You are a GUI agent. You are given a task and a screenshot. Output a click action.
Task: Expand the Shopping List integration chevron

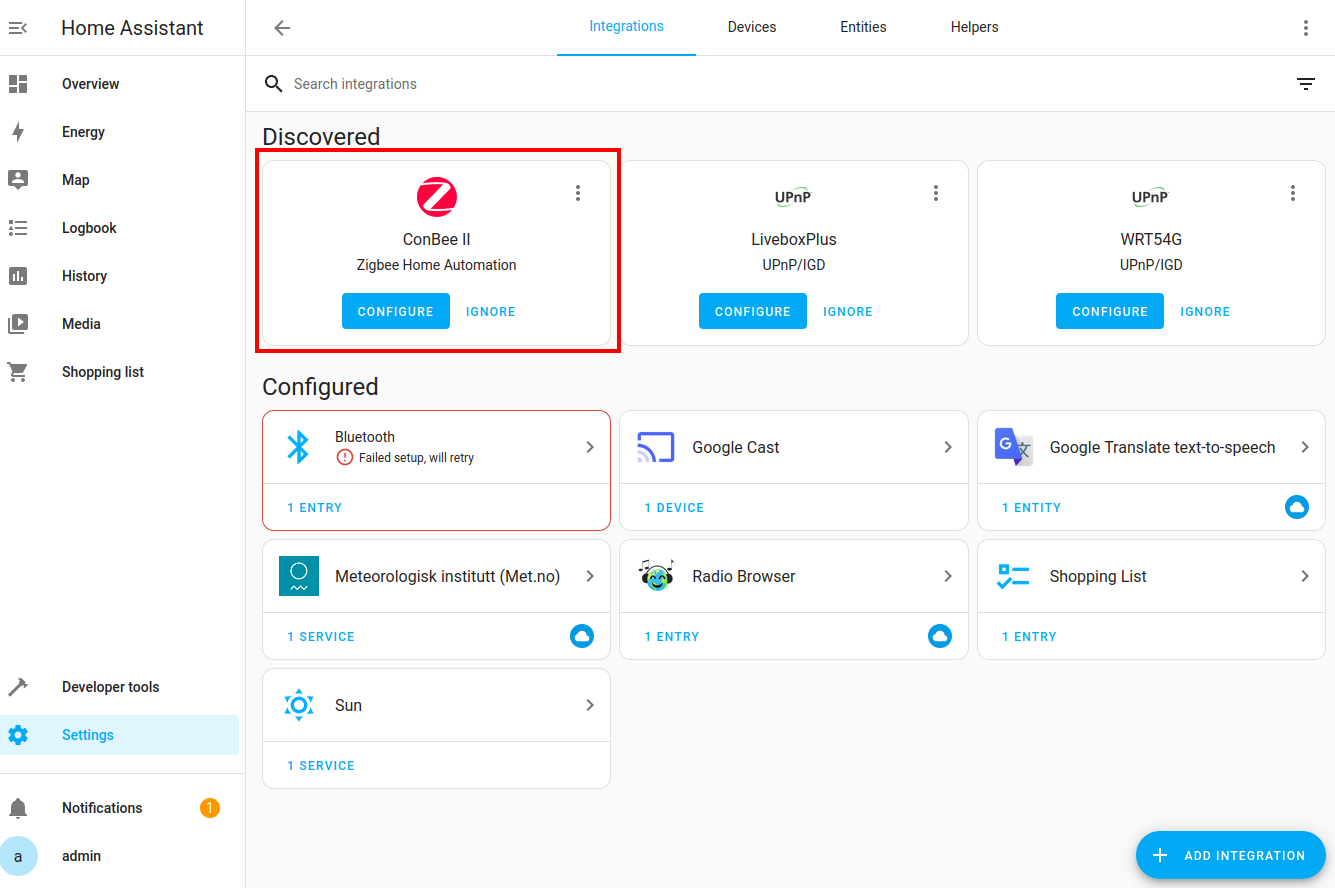(1304, 576)
